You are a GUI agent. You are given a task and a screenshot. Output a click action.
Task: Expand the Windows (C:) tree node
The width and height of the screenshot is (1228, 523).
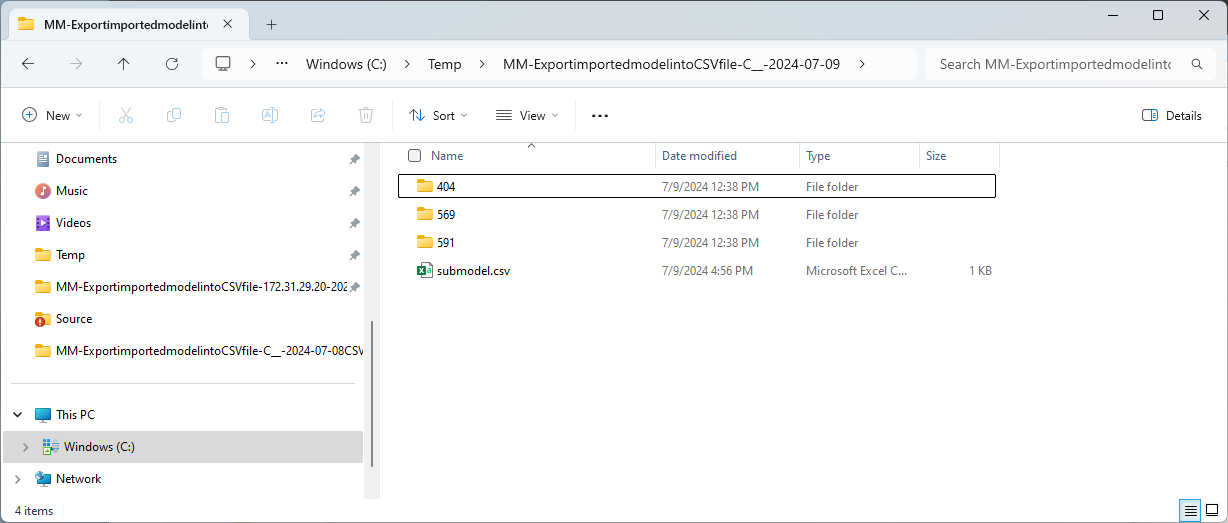(25, 447)
